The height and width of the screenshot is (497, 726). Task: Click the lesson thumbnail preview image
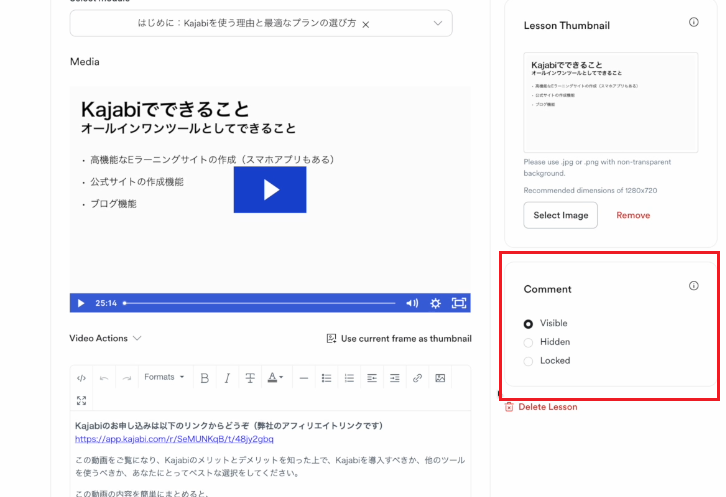coord(611,102)
